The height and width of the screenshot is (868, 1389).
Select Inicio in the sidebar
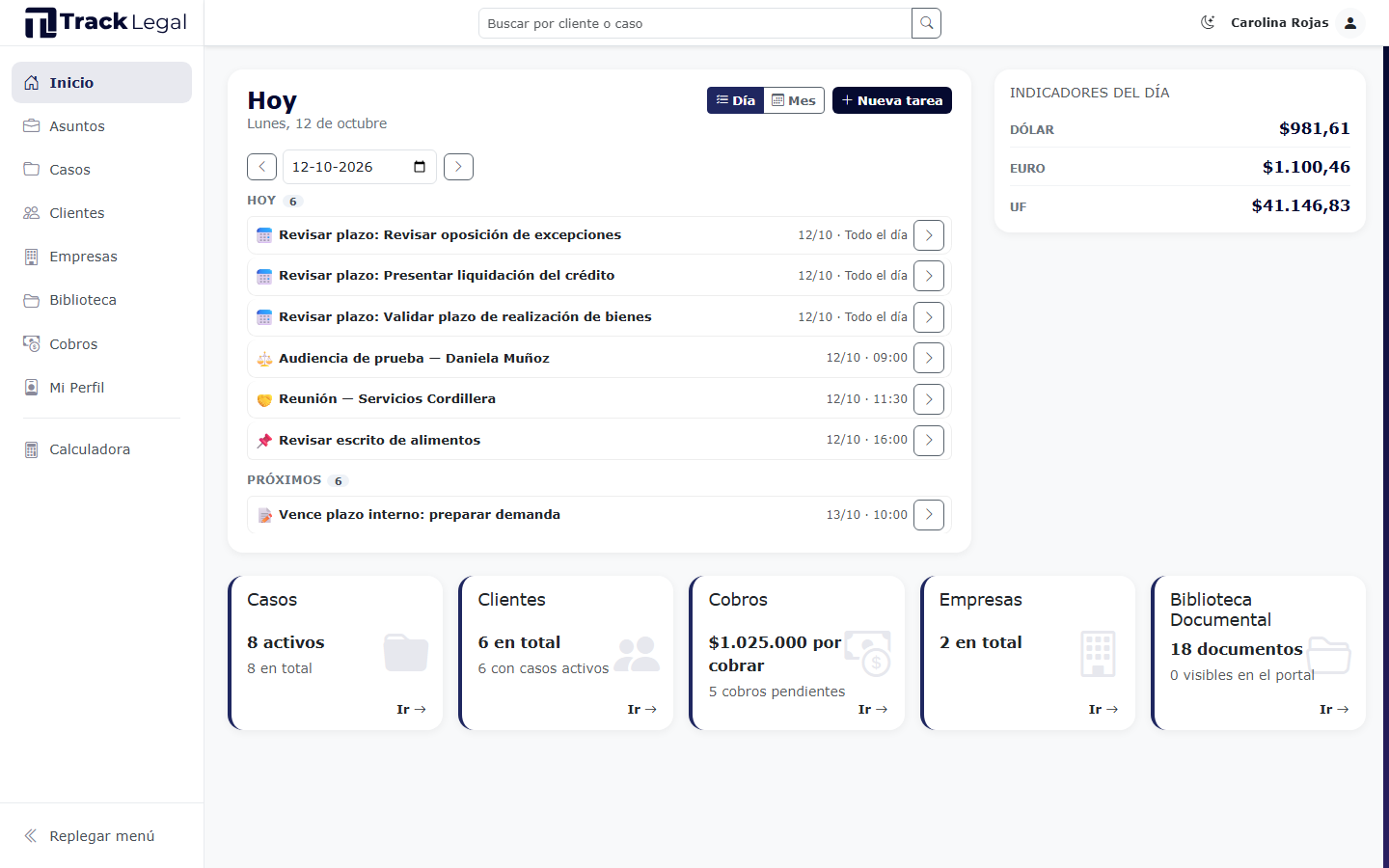pos(101,83)
